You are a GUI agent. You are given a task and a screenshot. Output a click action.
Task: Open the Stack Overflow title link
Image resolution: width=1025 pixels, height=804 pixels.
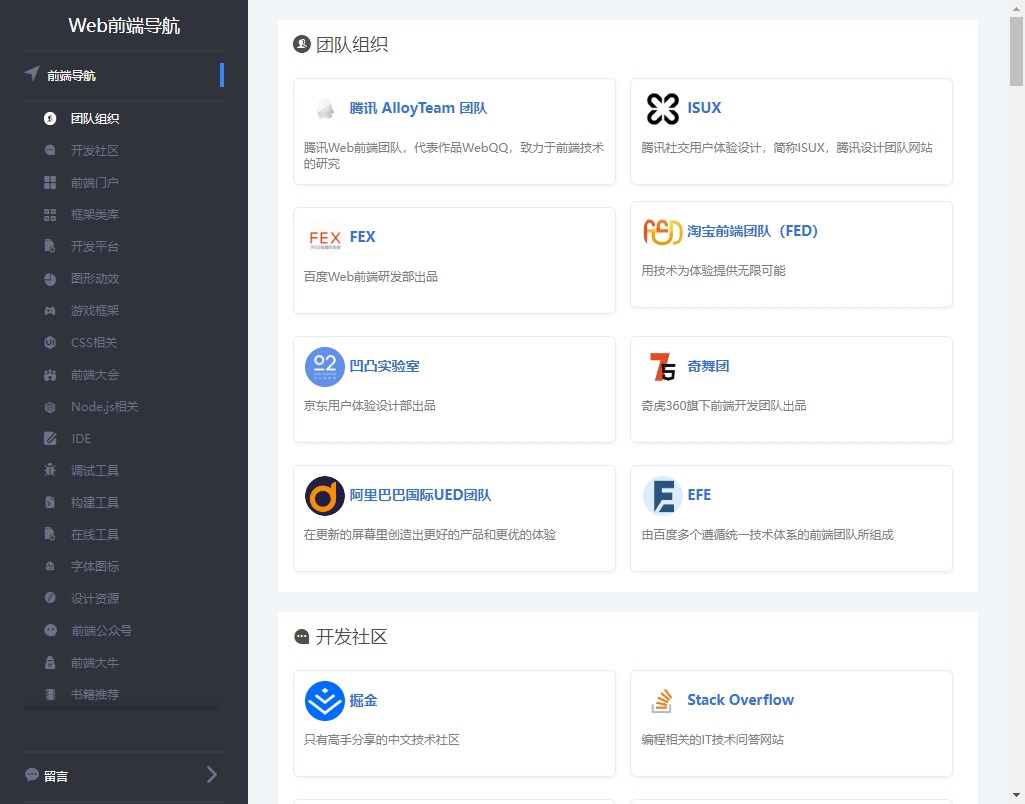click(x=741, y=699)
